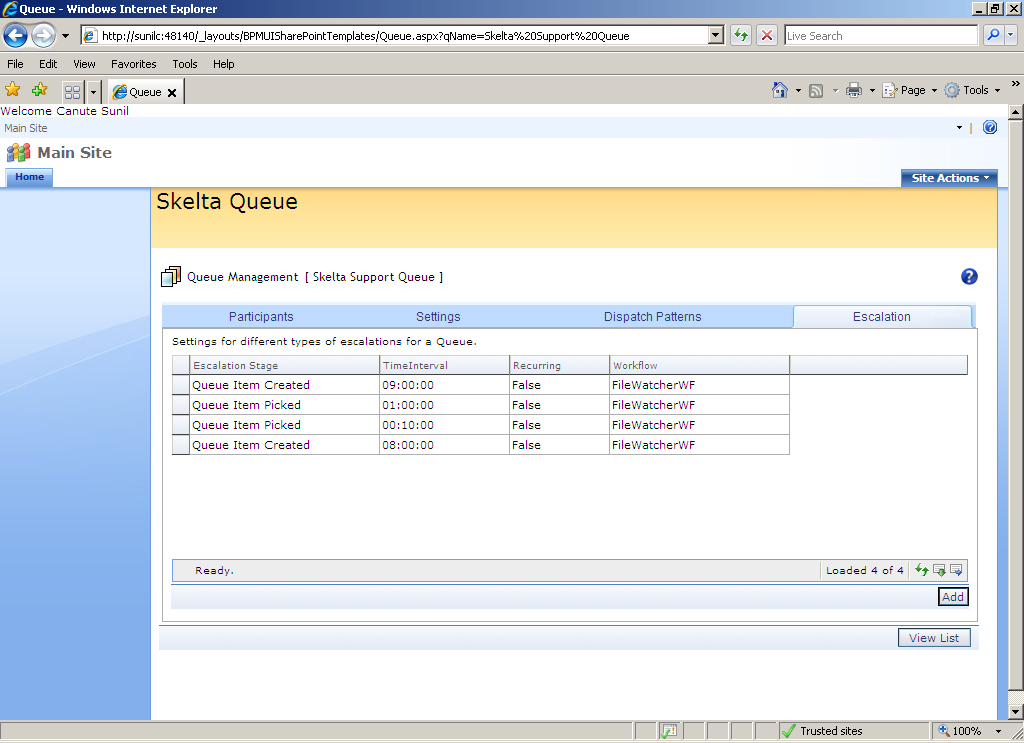
Task: Click the blue right-arrow grid icon
Action: [956, 570]
